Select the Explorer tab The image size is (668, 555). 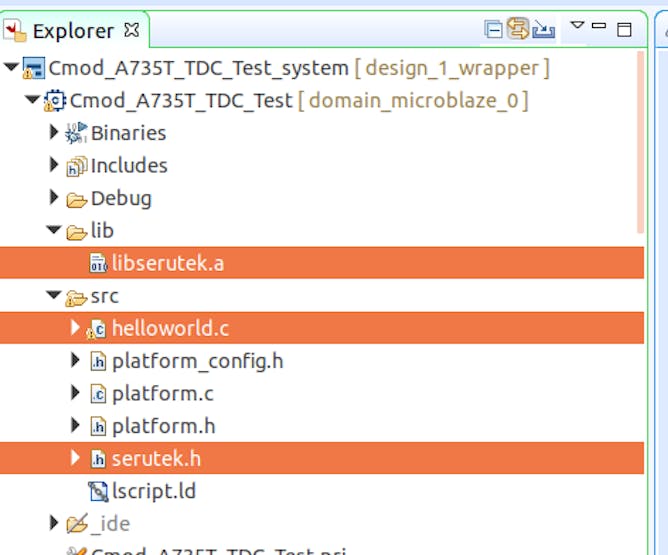click(x=73, y=30)
